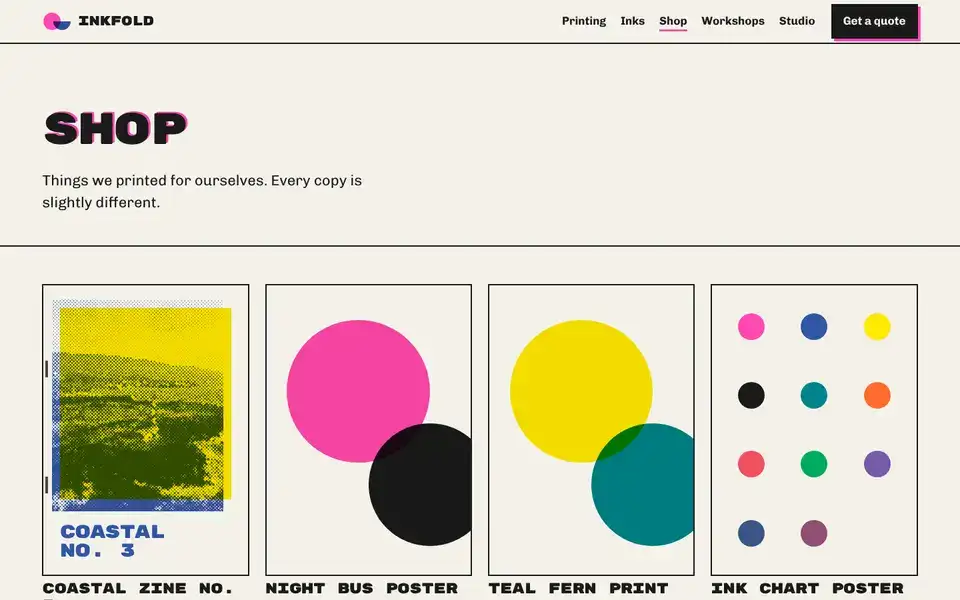The image size is (960, 600).
Task: Click the large SHOP page heading
Action: pos(115,128)
